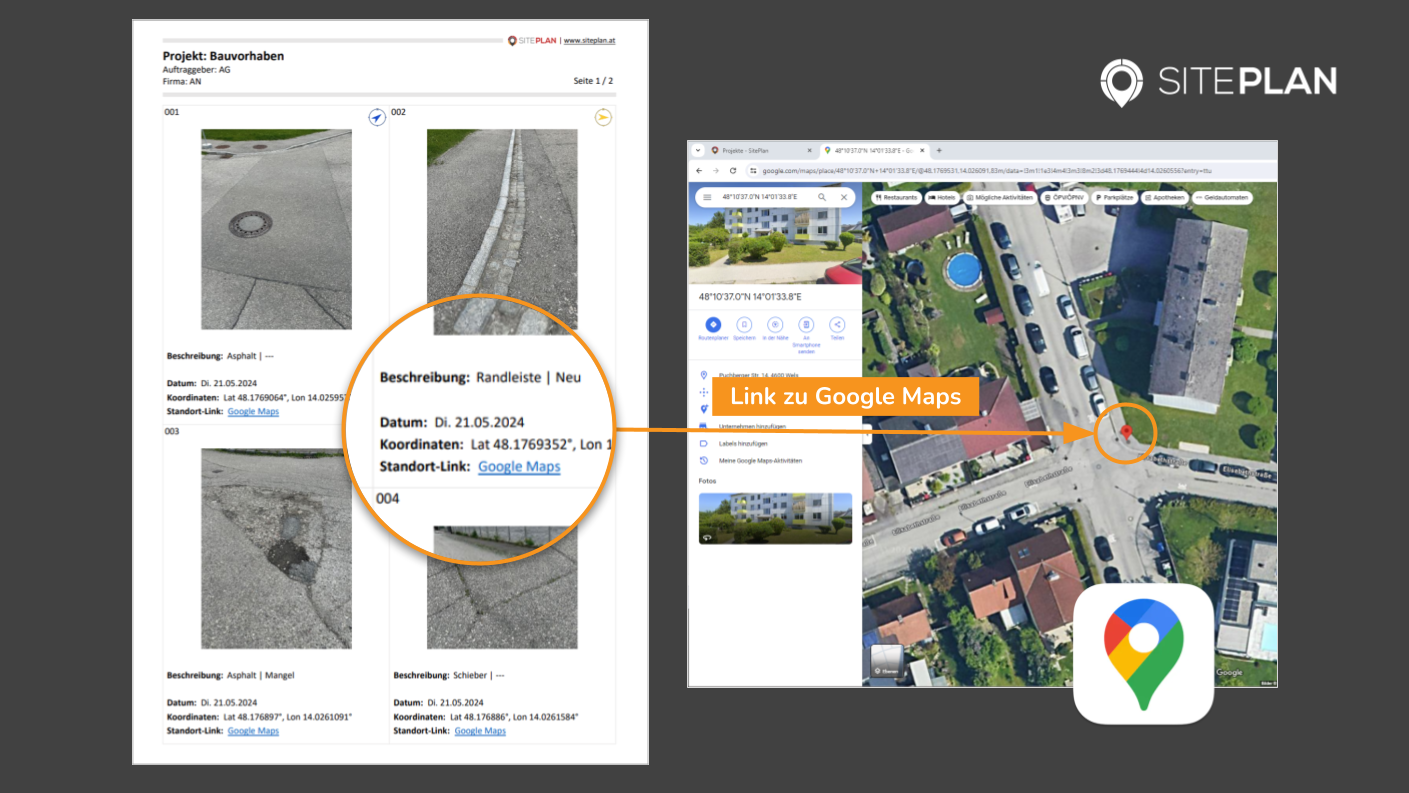Click the browser forward arrow

coord(716,170)
